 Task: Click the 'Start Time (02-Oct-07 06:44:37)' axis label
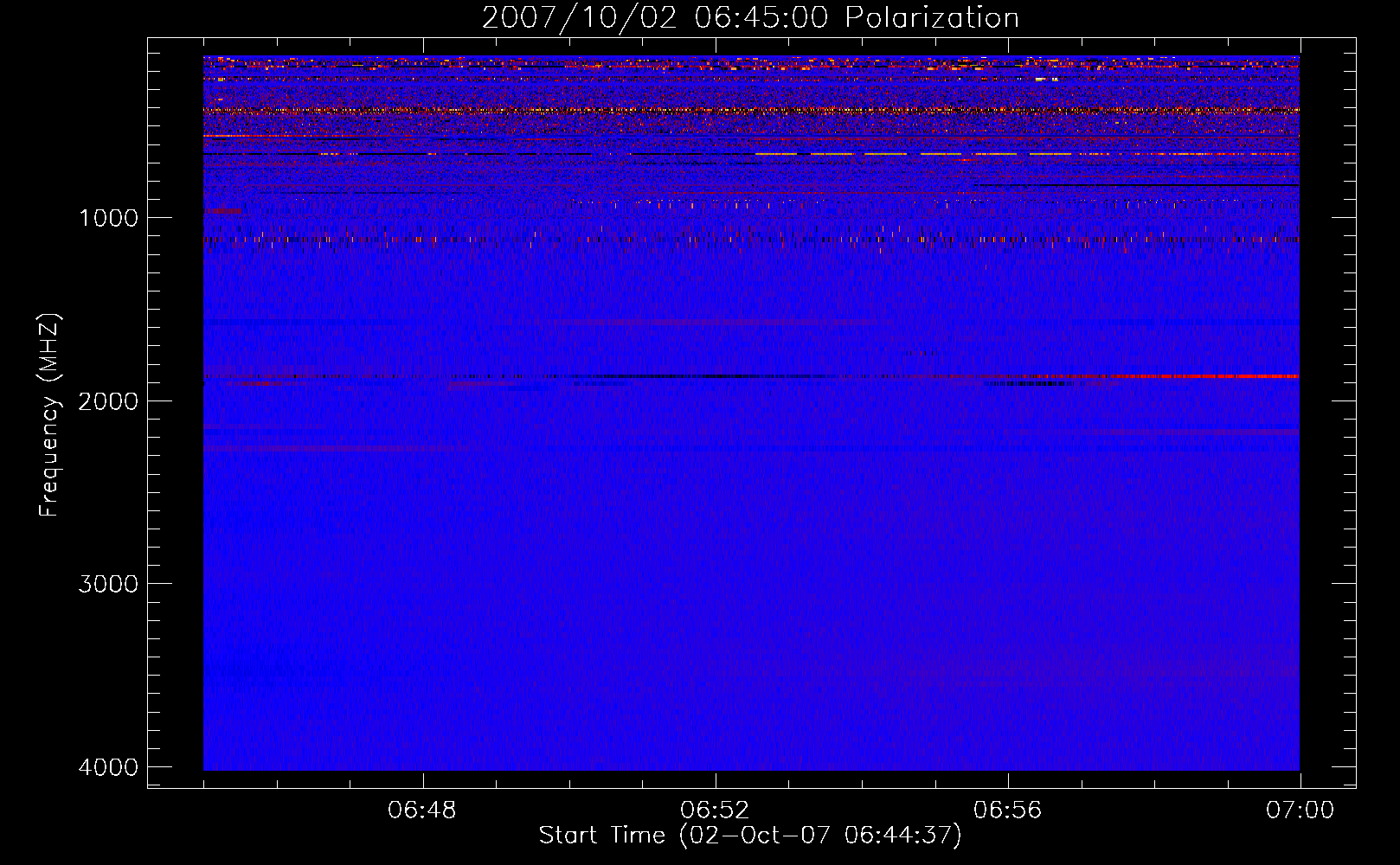750,836
